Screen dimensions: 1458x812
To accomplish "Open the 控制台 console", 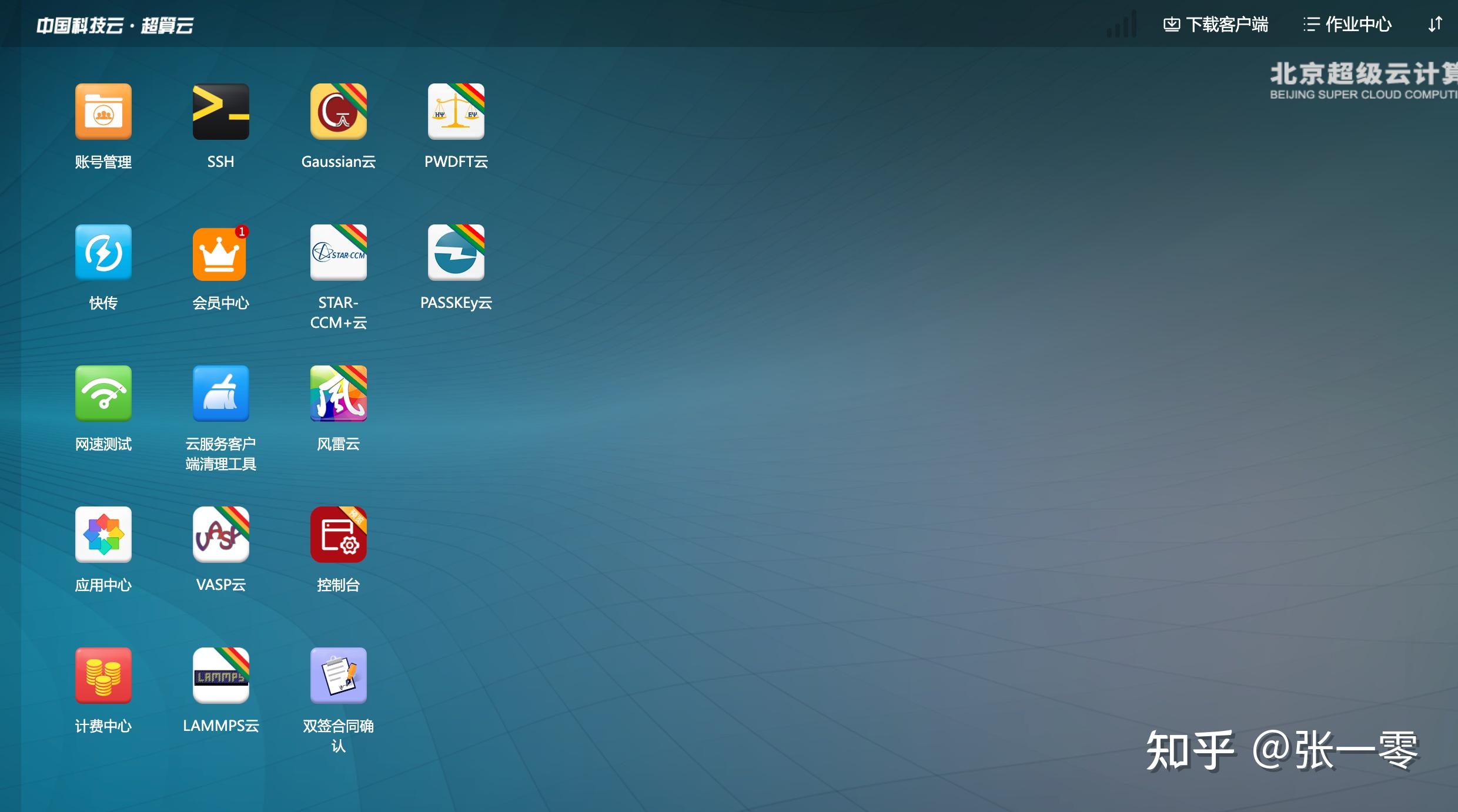I will pyautogui.click(x=339, y=535).
